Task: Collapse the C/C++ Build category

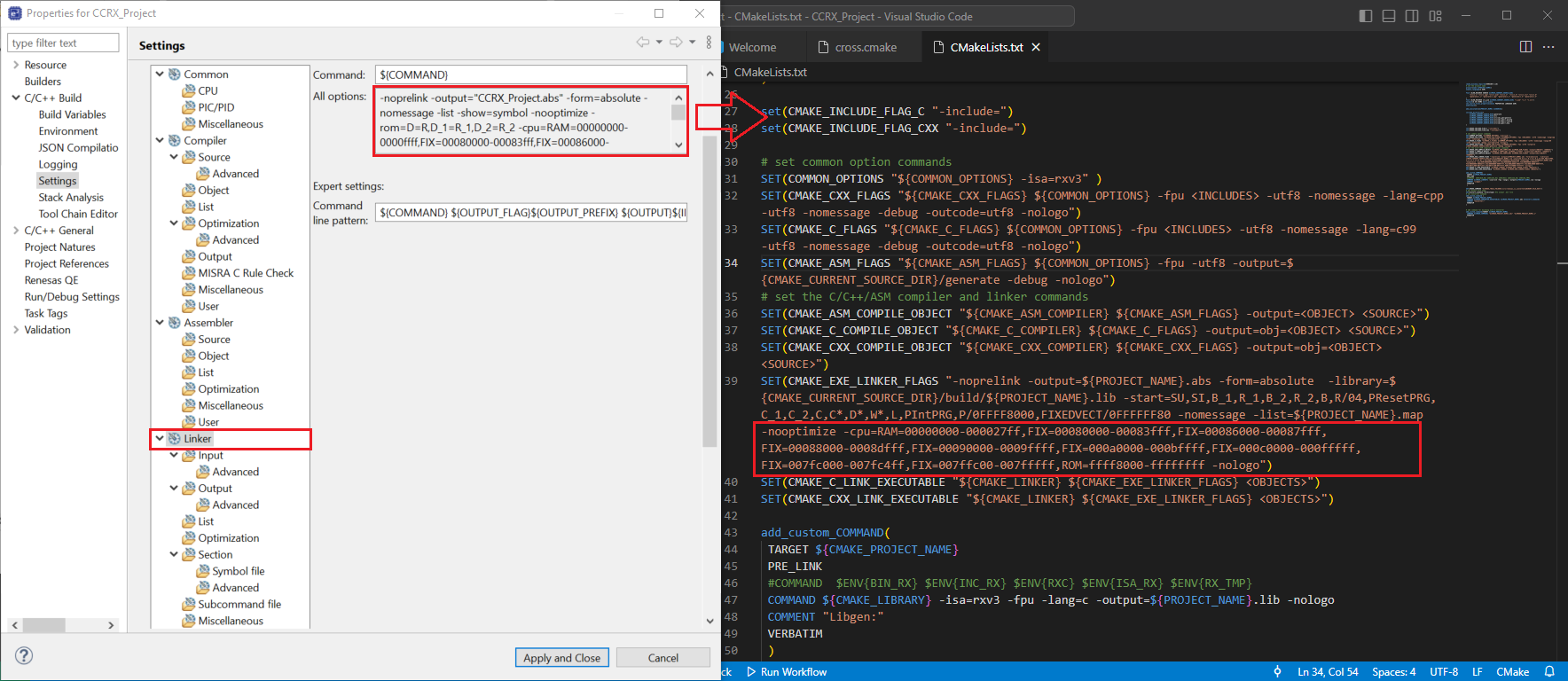Action: click(x=16, y=98)
